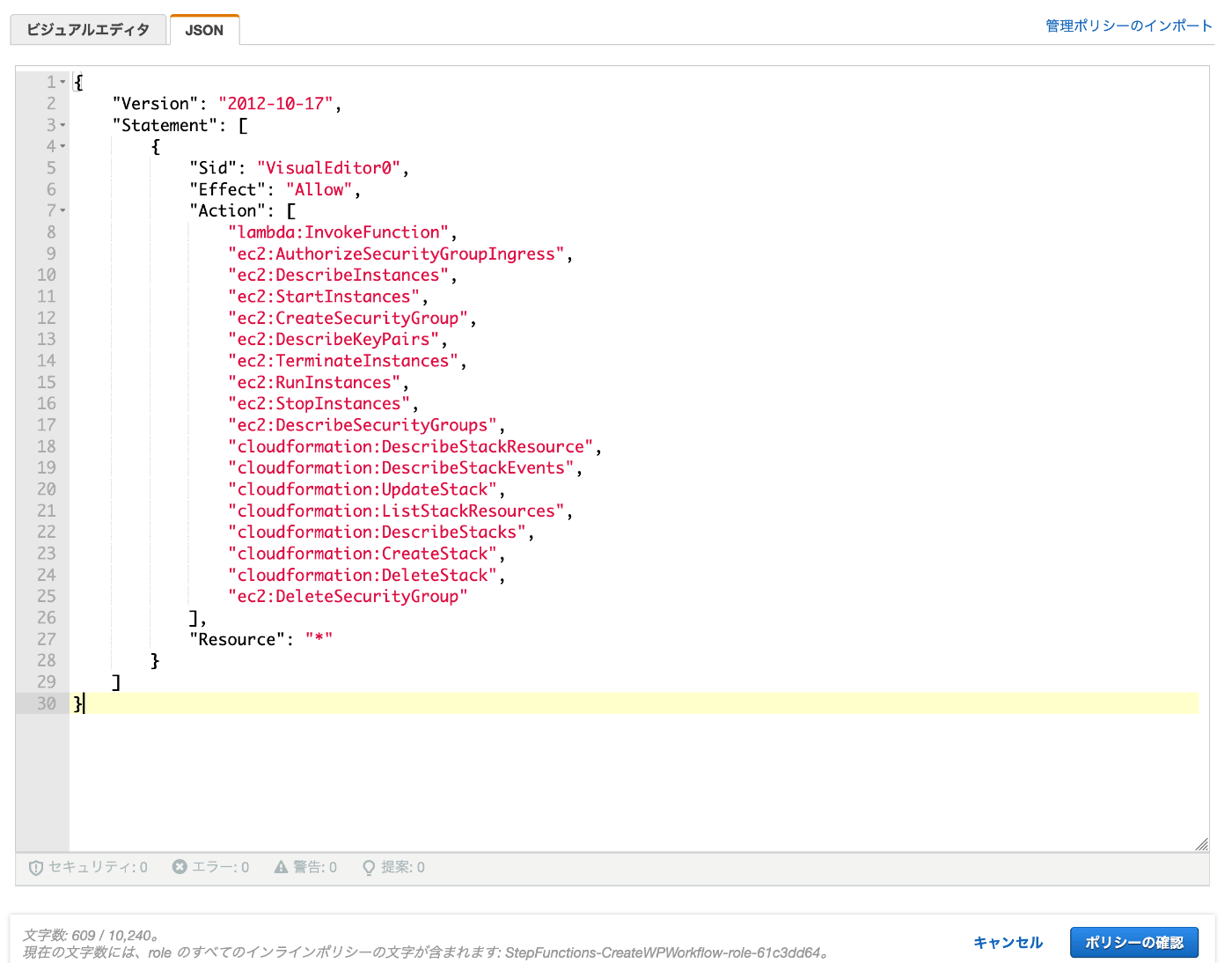The height and width of the screenshot is (963, 1232).
Task: Click the resize grip at the editor corner
Action: click(1202, 846)
